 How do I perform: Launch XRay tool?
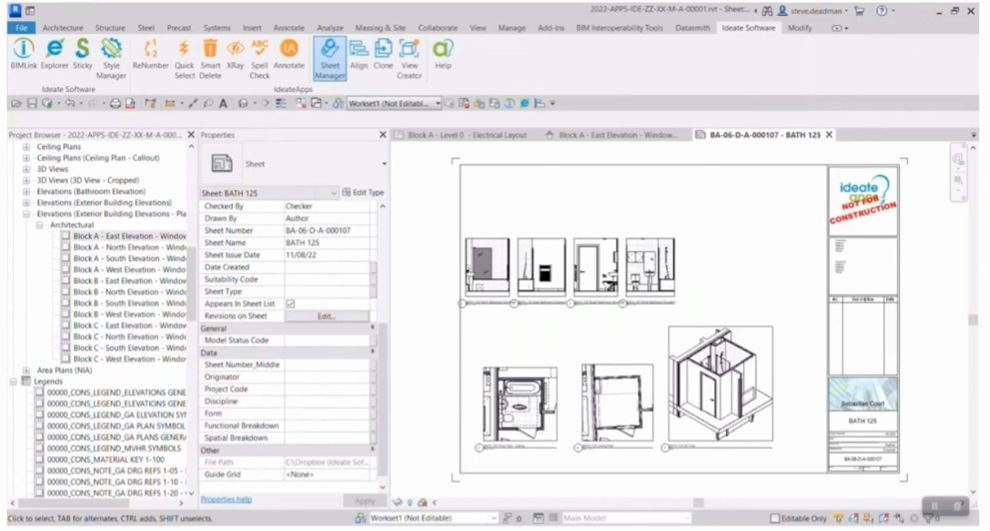[x=235, y=54]
